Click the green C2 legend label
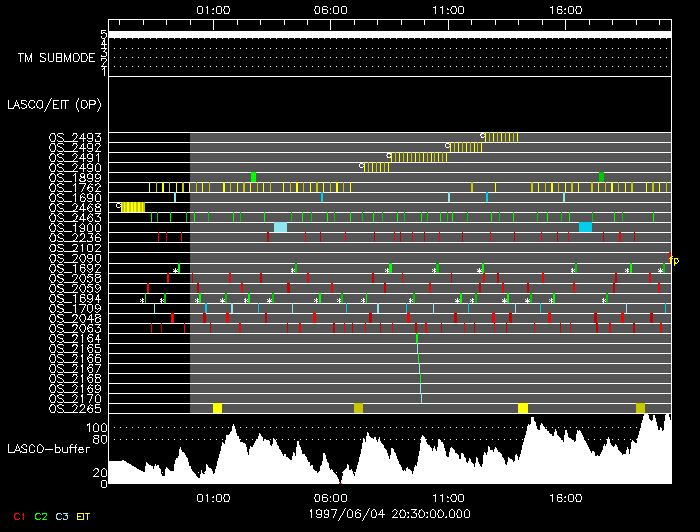The image size is (700, 532). [40, 516]
